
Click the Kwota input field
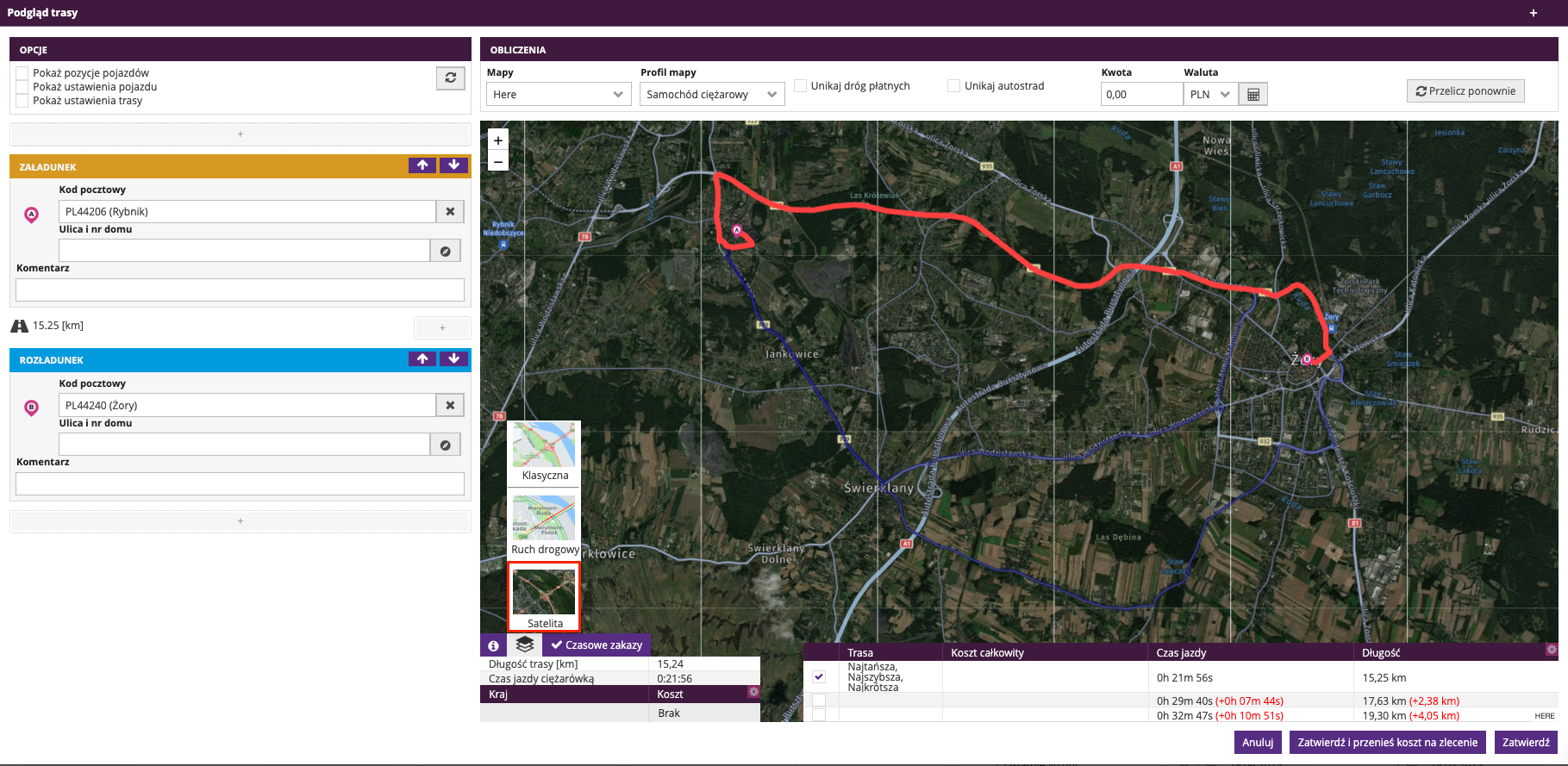tap(1141, 94)
